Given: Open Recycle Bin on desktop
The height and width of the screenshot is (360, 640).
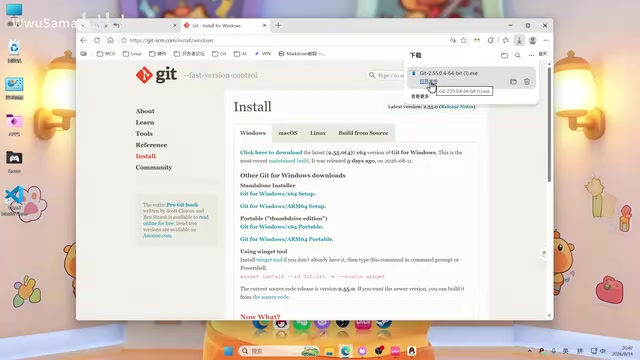Looking at the screenshot, I should coord(14,51).
